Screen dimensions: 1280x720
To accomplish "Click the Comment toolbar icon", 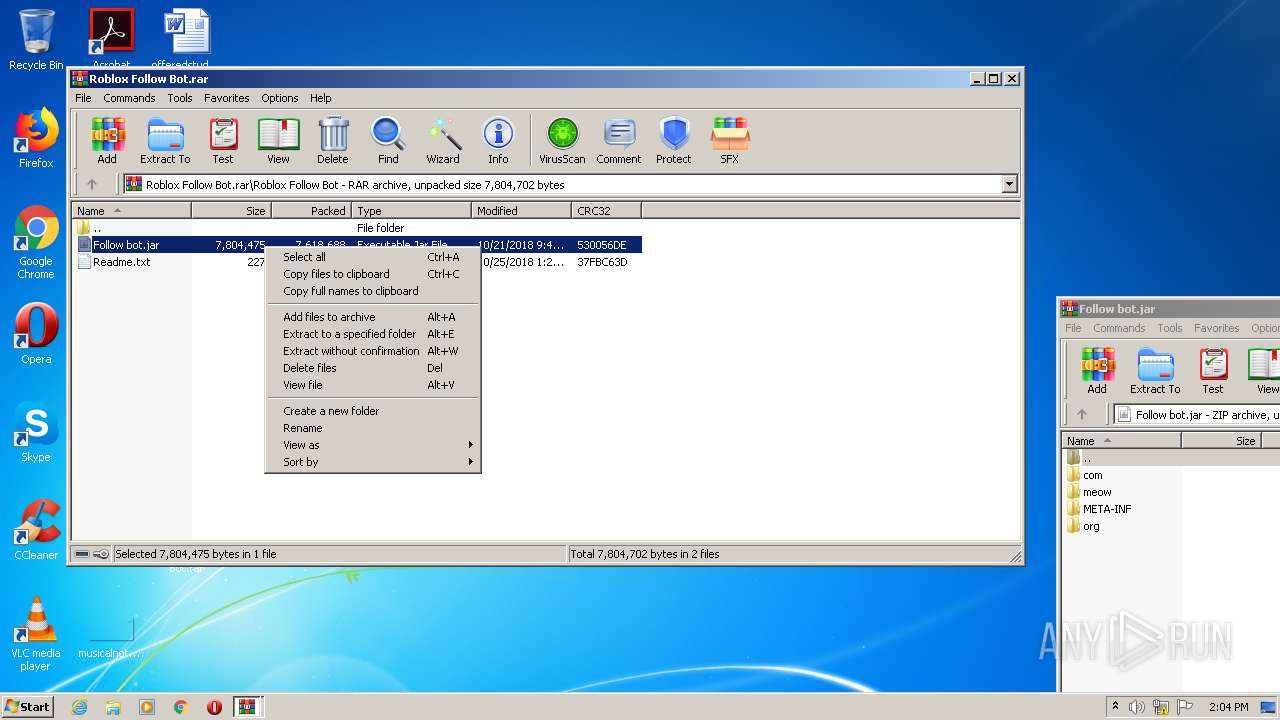I will point(619,141).
